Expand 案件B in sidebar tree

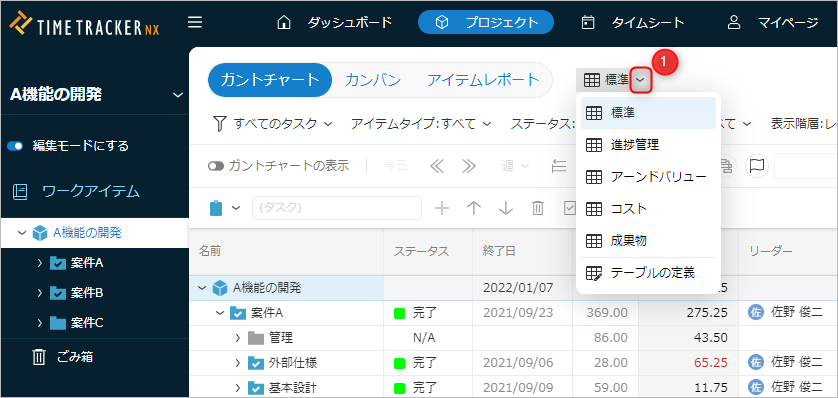pyautogui.click(x=40, y=293)
